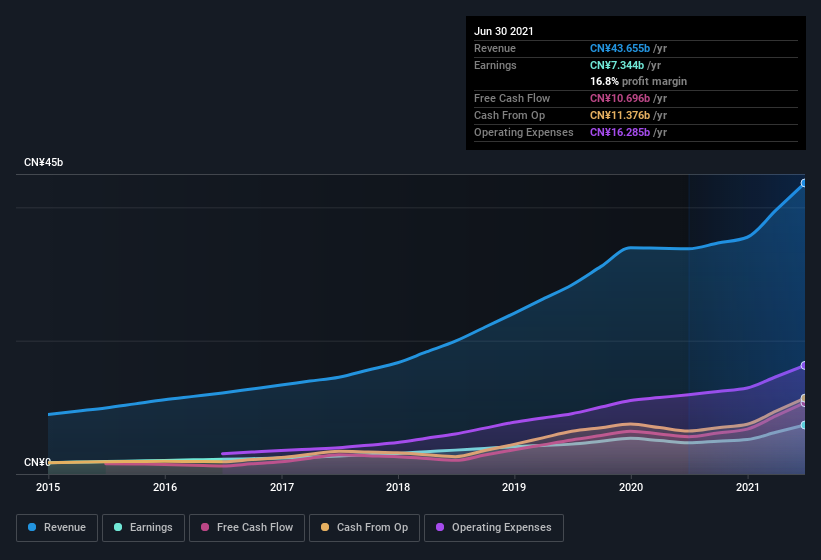Click the CN¥11.376b cash from op value
The width and height of the screenshot is (821, 560).
click(620, 115)
